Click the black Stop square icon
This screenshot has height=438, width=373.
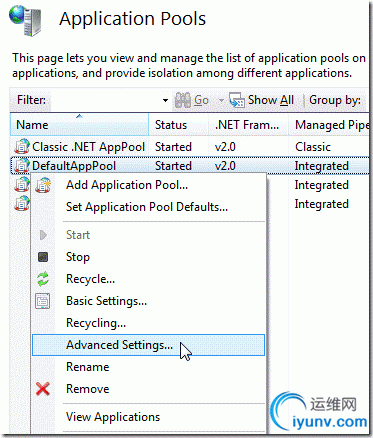tap(43, 257)
